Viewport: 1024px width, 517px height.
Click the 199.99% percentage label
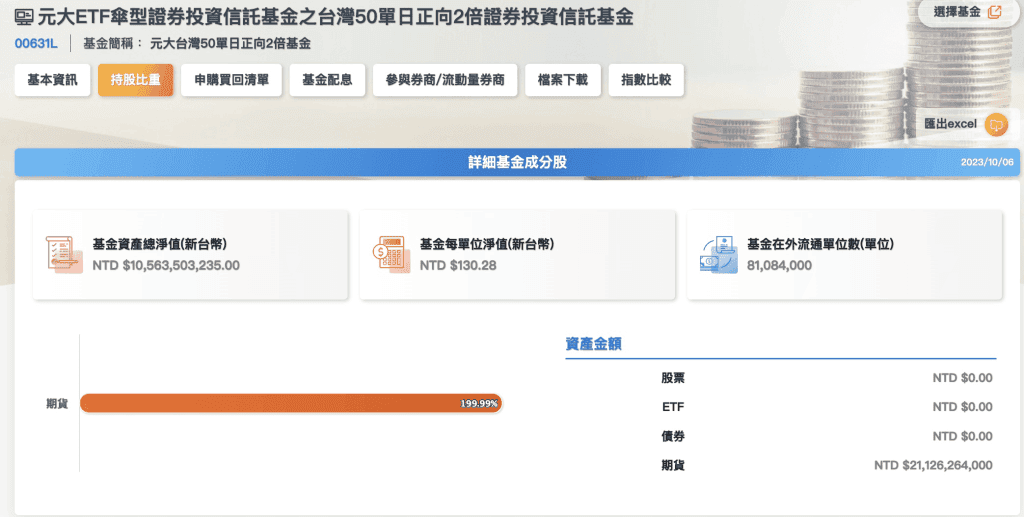(x=479, y=403)
